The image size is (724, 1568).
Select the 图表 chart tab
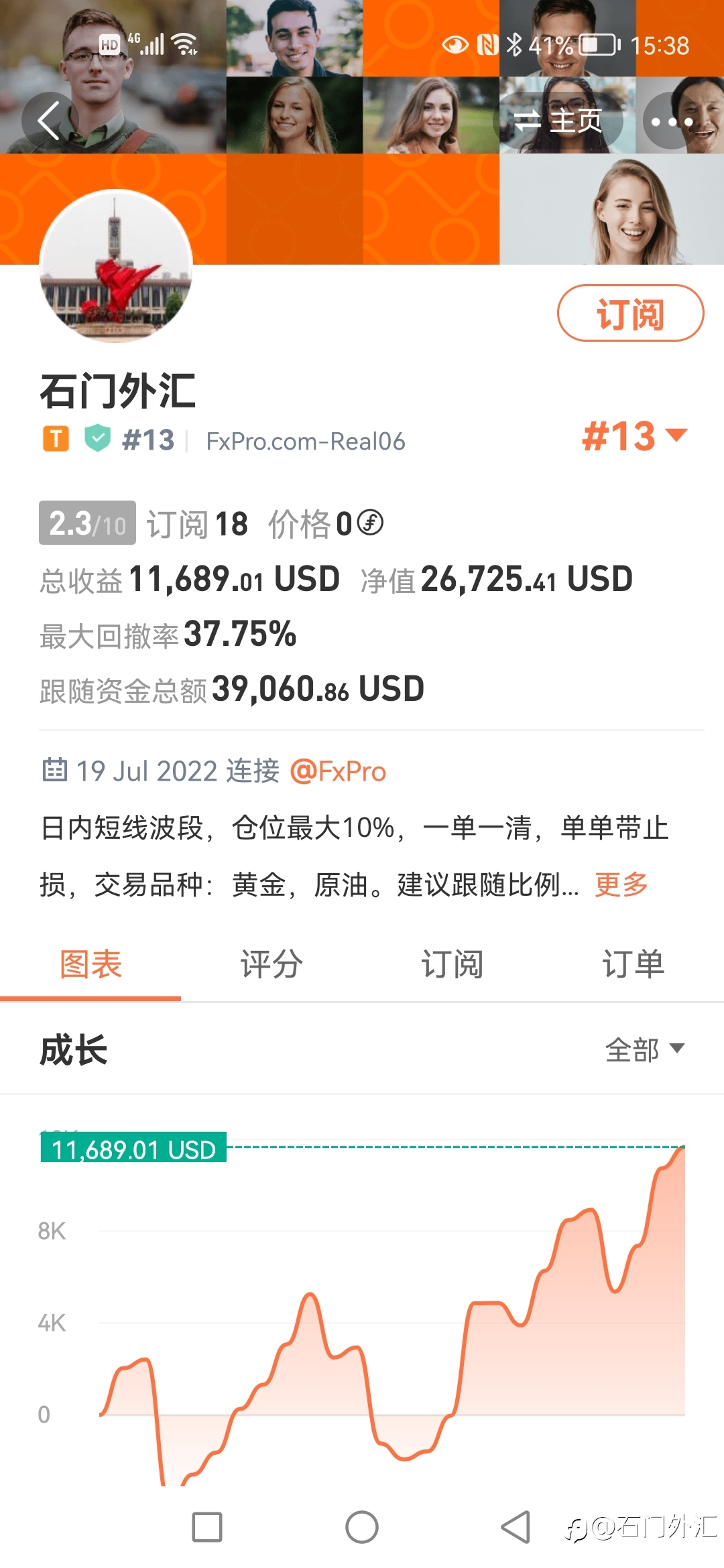90,965
